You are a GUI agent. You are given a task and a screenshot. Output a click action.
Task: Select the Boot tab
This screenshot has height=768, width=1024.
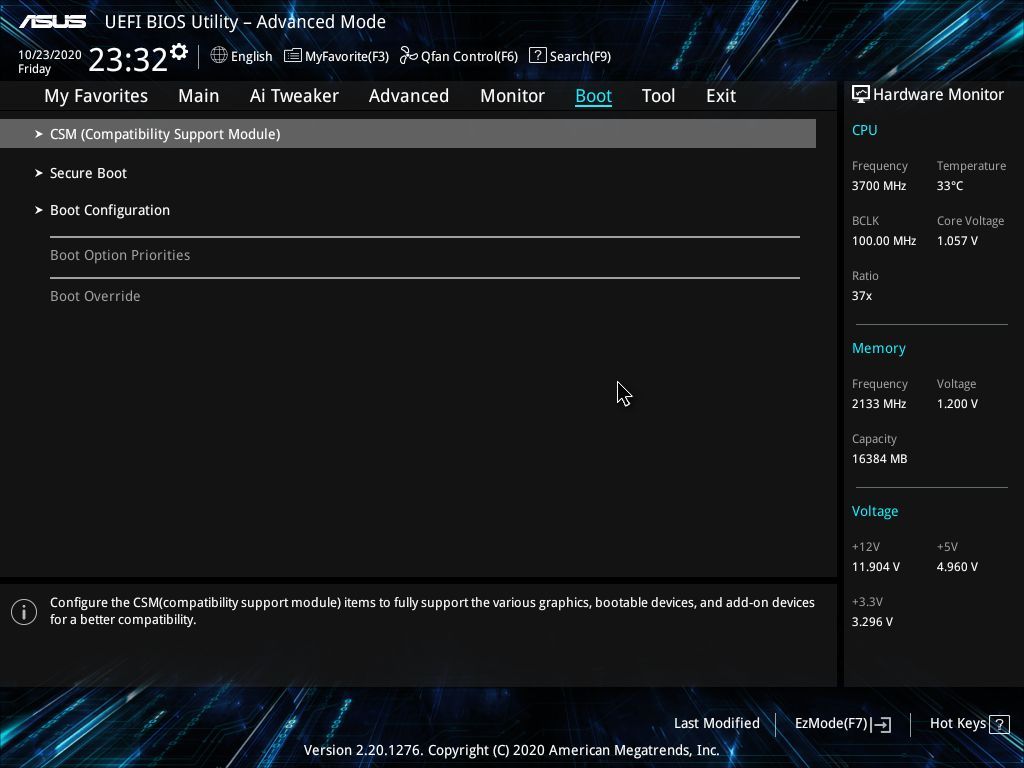tap(594, 96)
